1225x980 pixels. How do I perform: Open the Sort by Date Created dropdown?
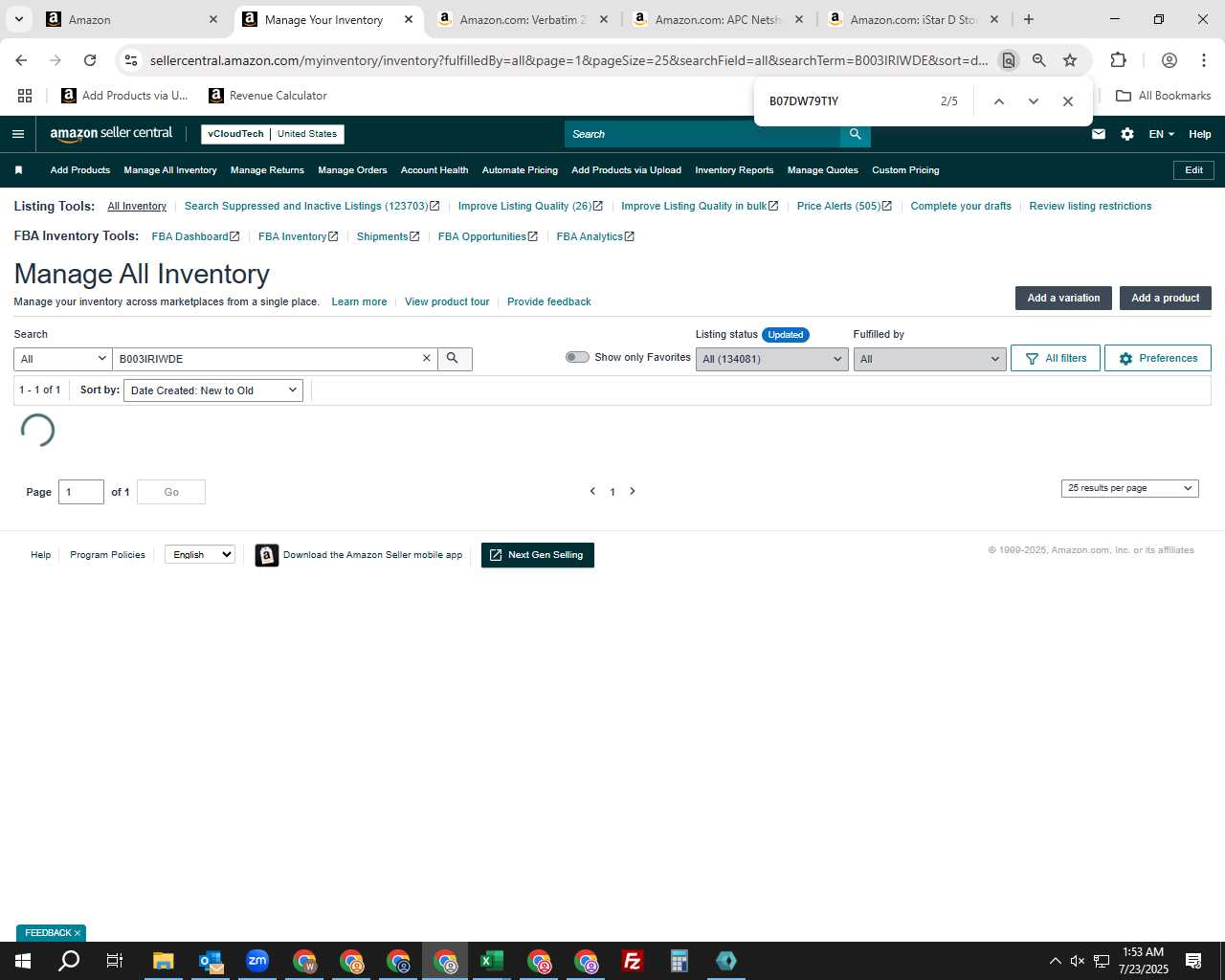tap(213, 390)
